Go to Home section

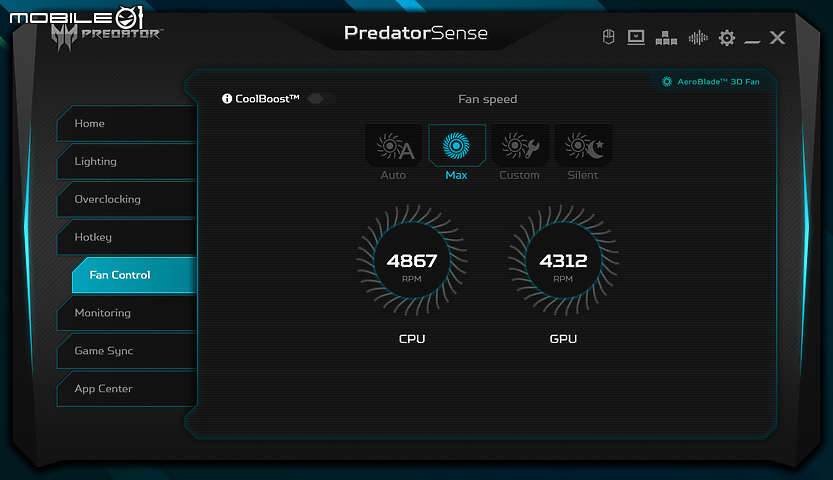pyautogui.click(x=127, y=124)
